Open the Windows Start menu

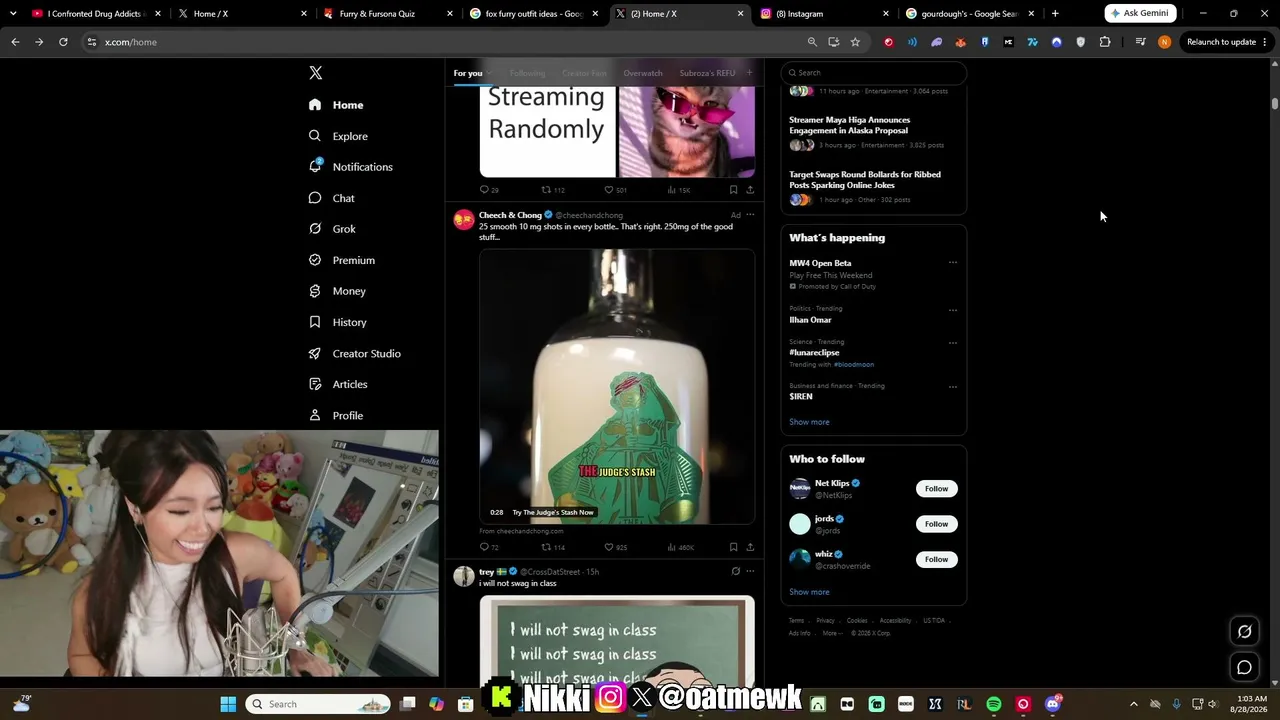[228, 704]
